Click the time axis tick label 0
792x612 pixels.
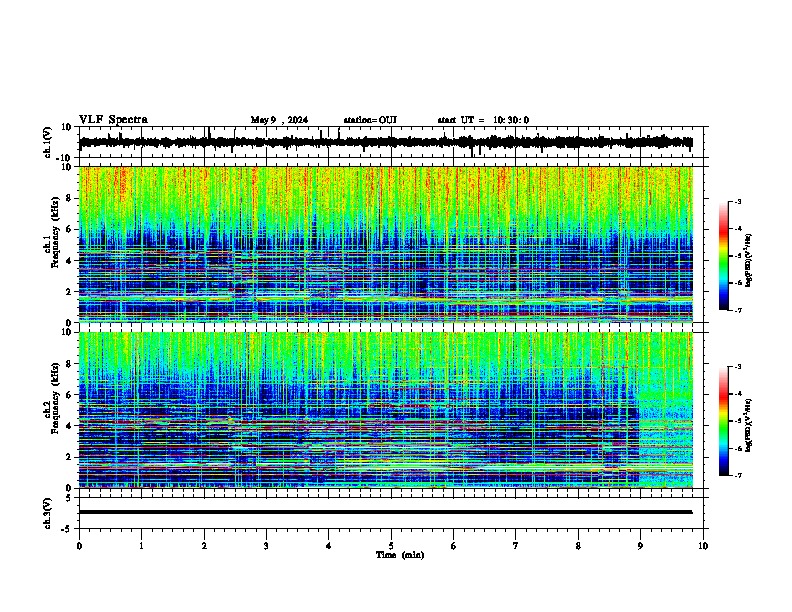point(79,546)
